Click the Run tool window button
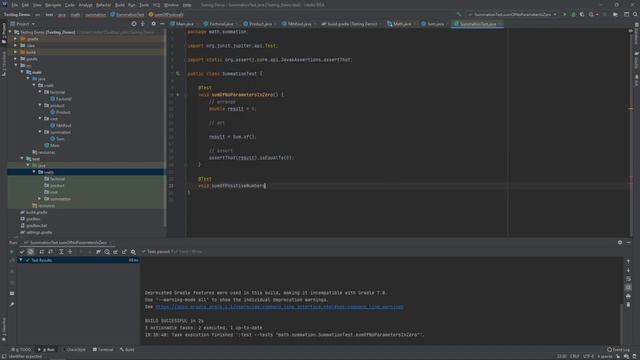 tap(46, 350)
